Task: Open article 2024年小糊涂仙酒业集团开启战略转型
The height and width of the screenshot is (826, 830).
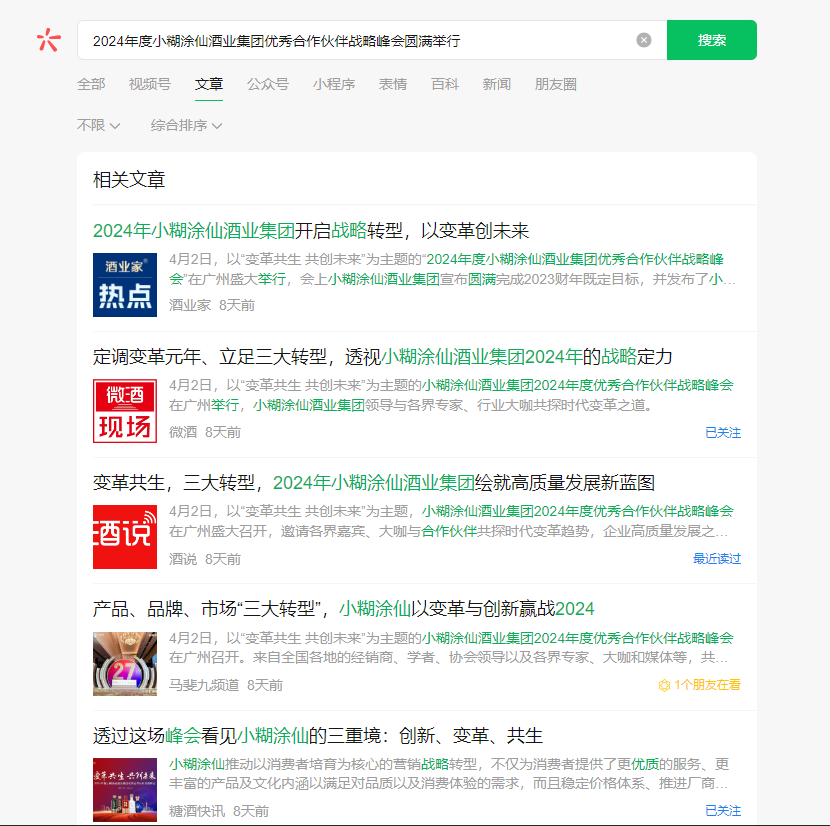Action: [x=310, y=231]
